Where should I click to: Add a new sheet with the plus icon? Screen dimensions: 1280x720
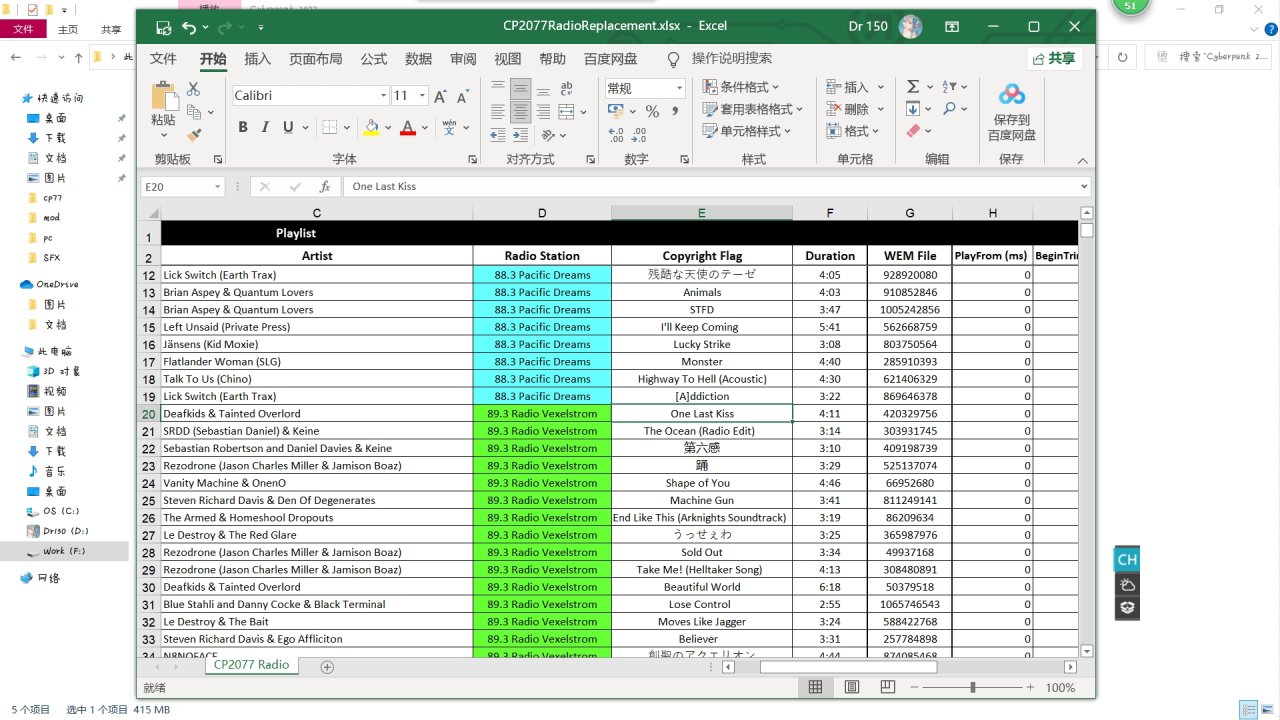327,667
